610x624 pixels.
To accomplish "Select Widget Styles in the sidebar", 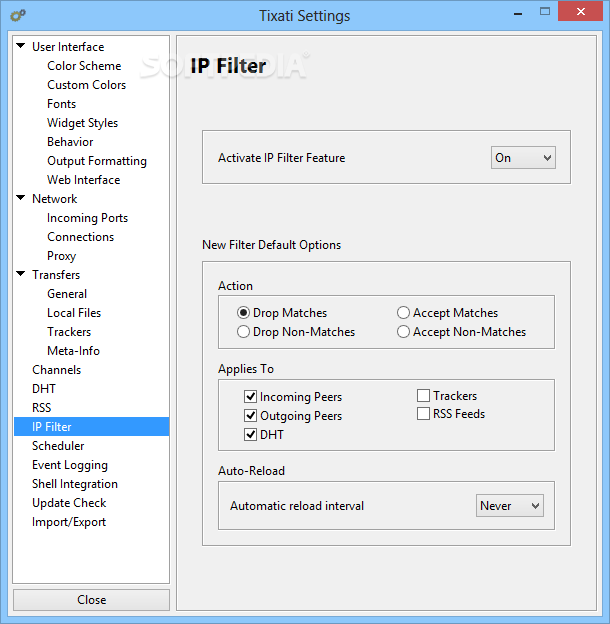I will [x=82, y=123].
